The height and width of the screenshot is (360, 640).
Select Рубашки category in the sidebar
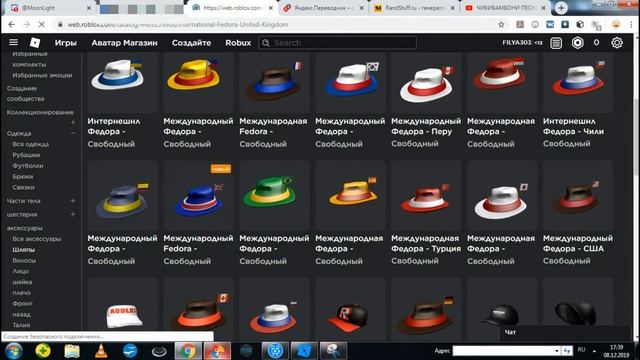[x=26, y=155]
